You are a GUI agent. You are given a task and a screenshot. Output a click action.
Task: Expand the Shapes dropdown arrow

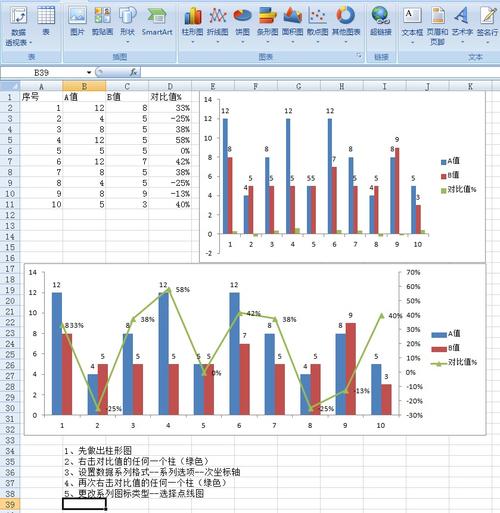(128, 42)
